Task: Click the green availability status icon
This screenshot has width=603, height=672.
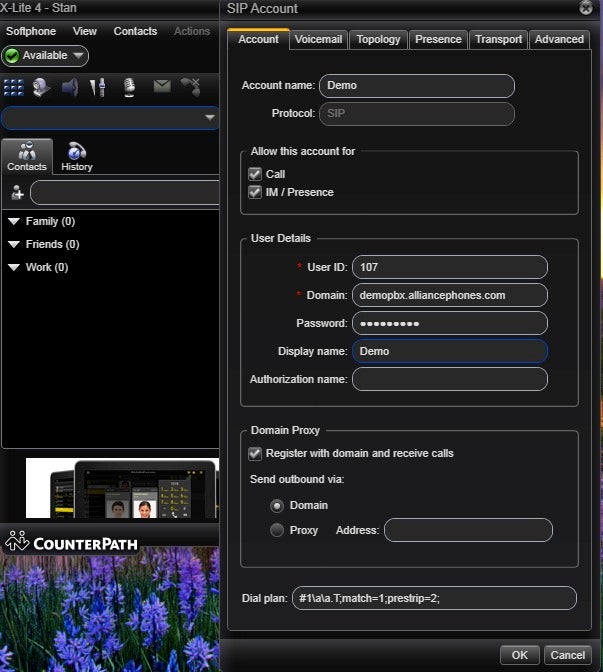Action: [x=12, y=55]
